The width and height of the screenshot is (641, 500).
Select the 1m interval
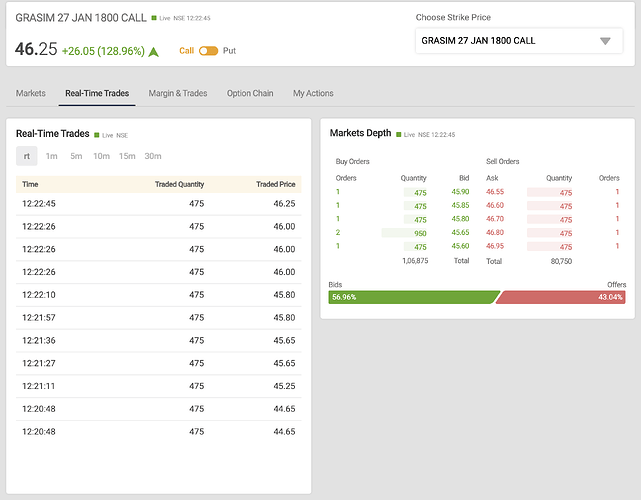point(52,156)
